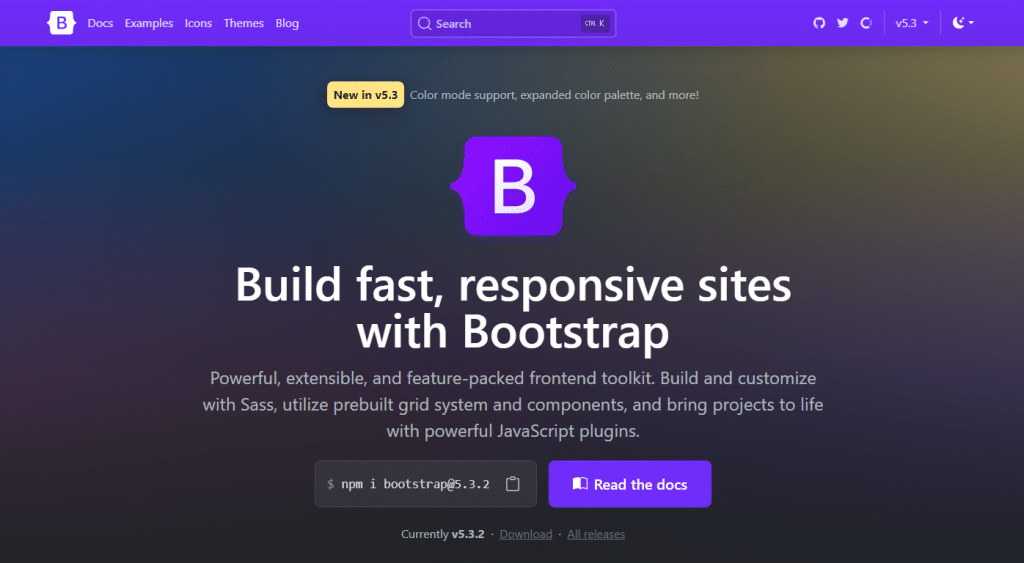1024x563 pixels.
Task: Click the 'Build fast, responsive sites' heading
Action: coord(513,308)
